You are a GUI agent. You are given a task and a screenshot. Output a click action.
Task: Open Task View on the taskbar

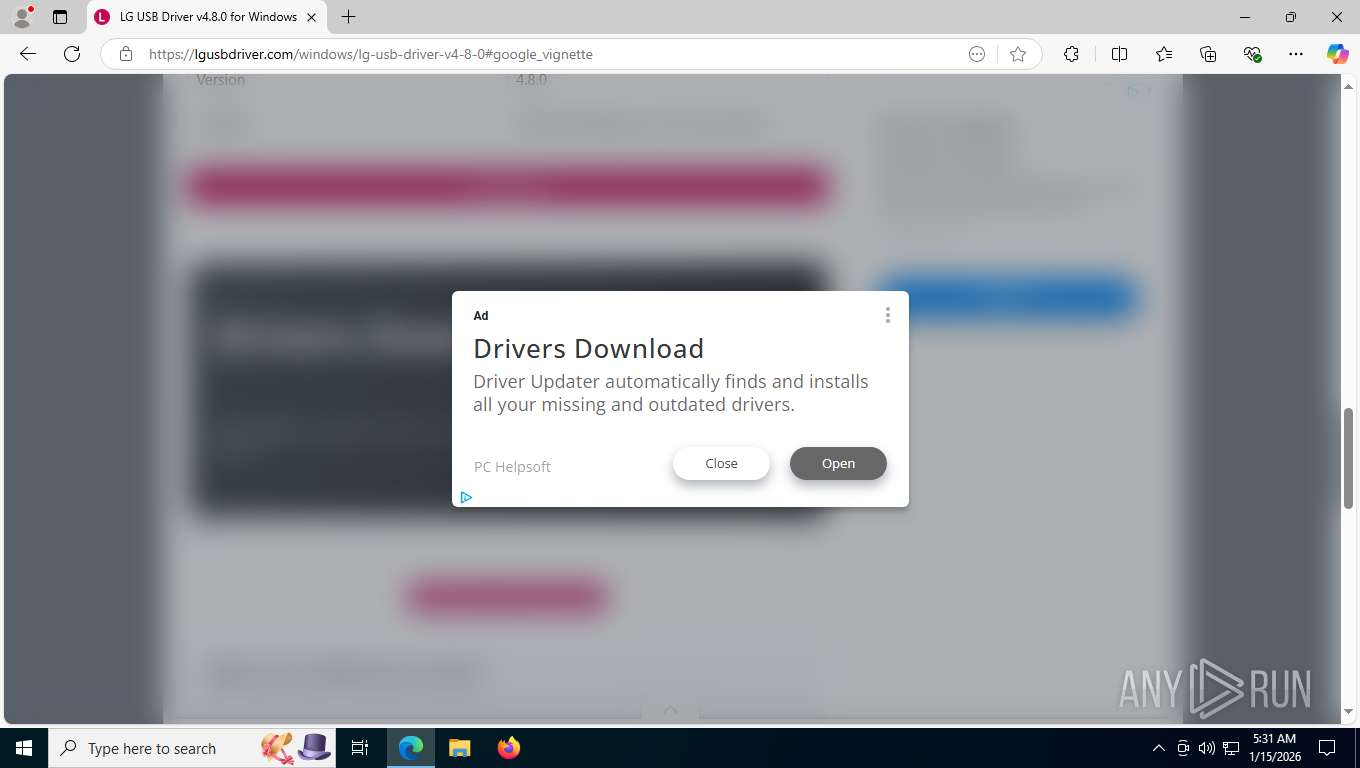[x=360, y=748]
